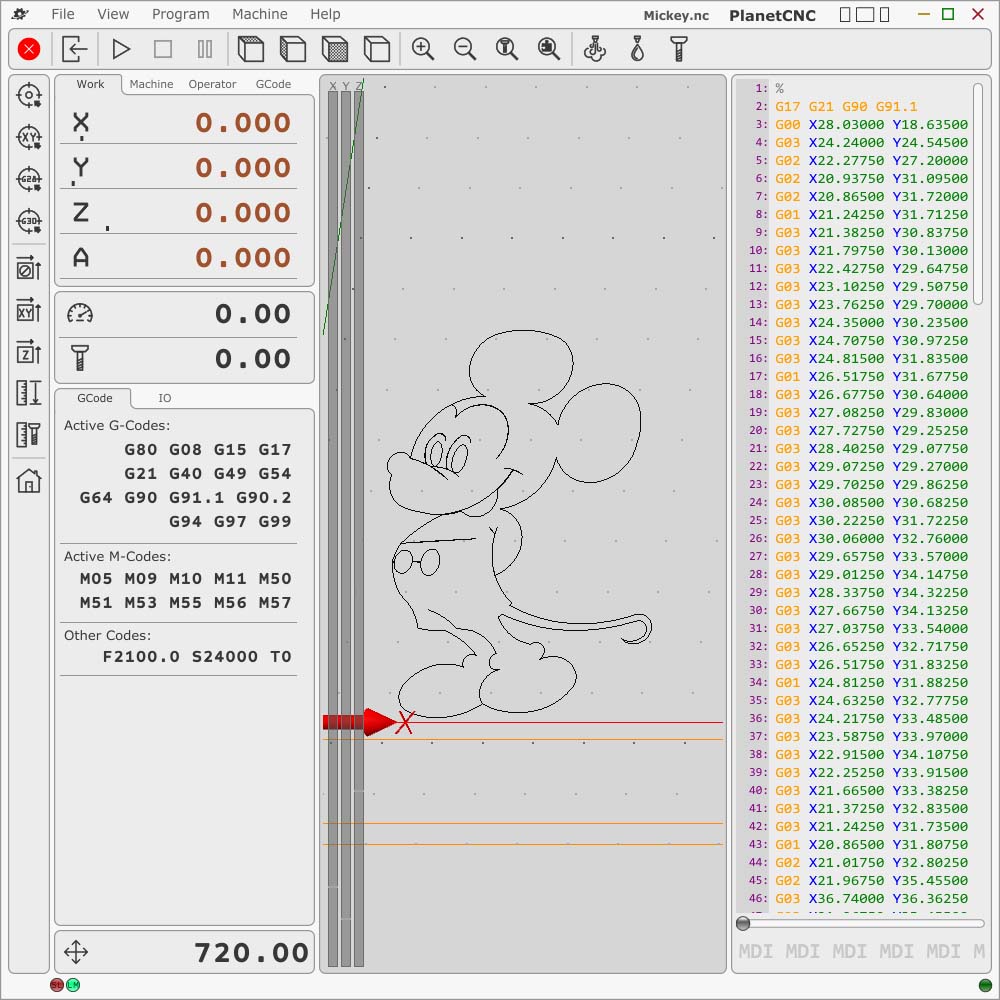
Task: Switch to the IO tab
Action: (164, 398)
